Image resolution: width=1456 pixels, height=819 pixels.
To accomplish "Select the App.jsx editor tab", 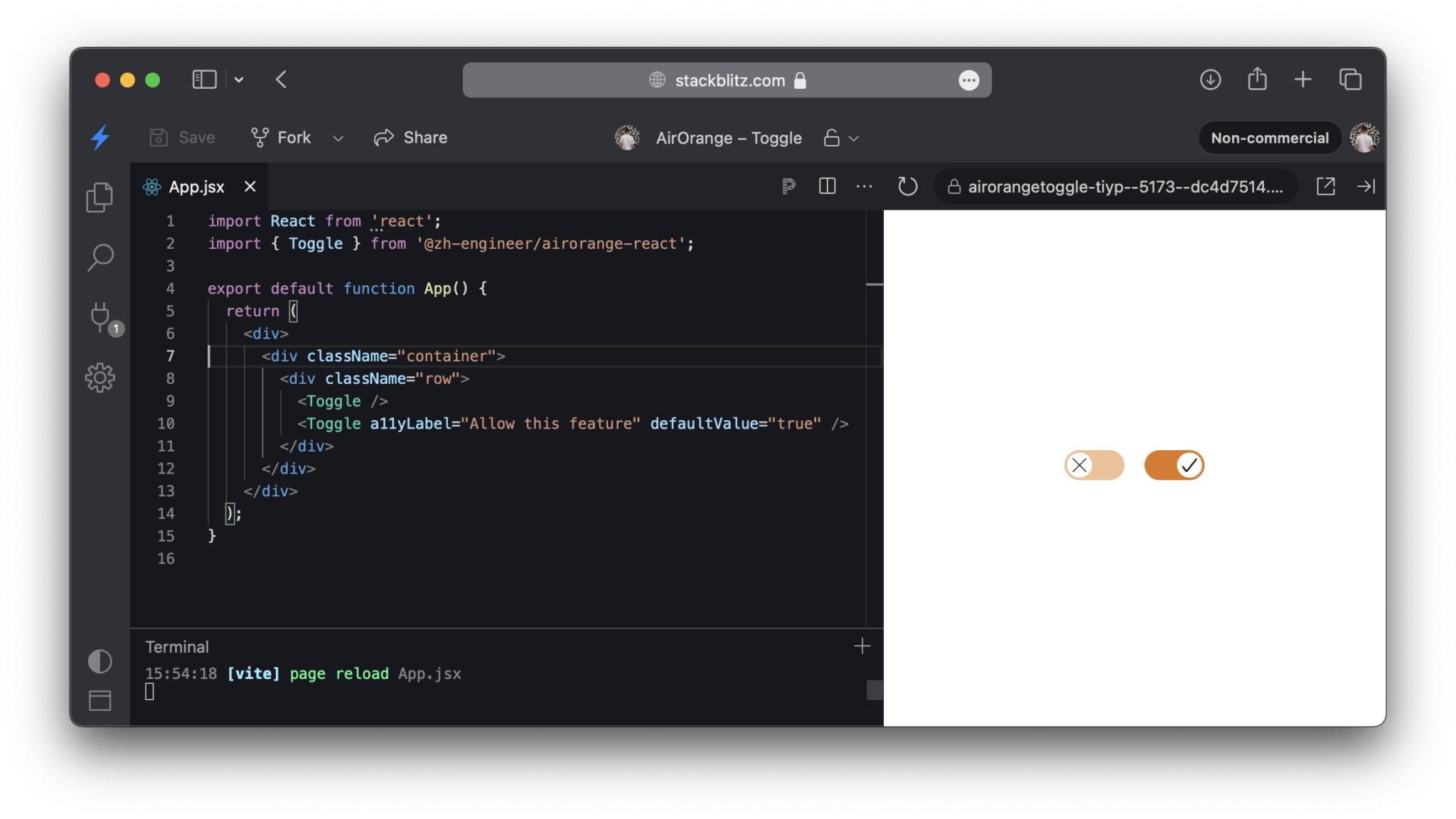I will pyautogui.click(x=196, y=186).
